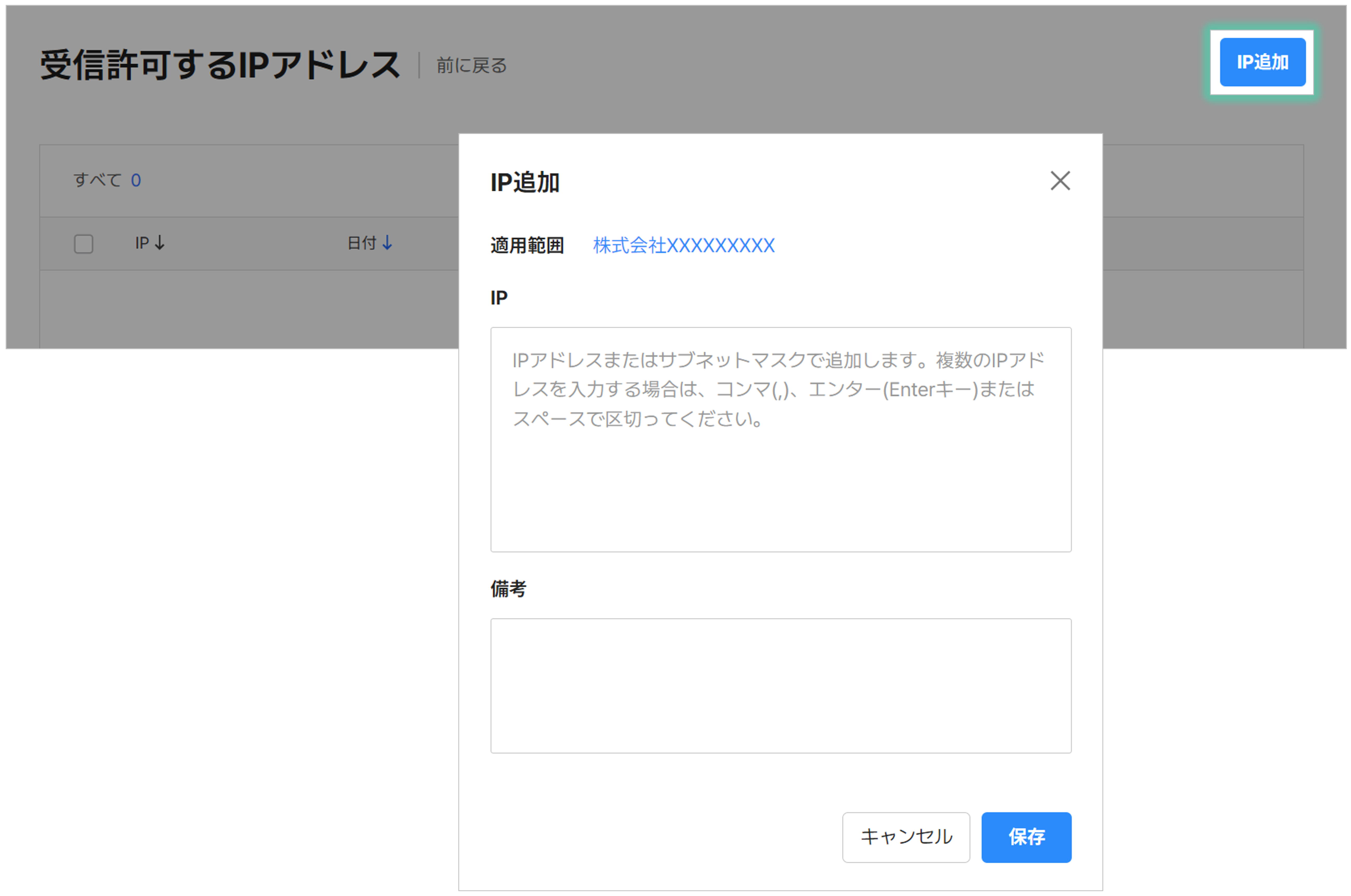Click the IP追加 dialog title
Screen dimensions: 1351x896
[525, 183]
